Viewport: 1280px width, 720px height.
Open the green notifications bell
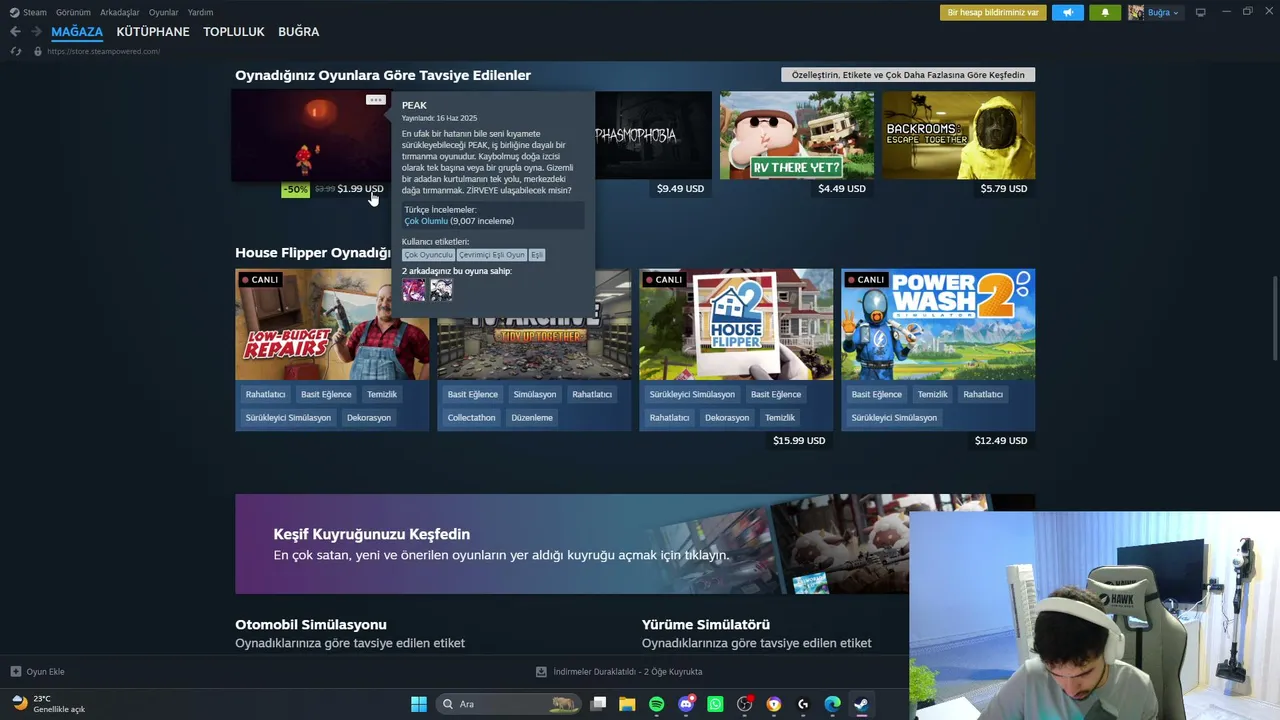coord(1105,12)
